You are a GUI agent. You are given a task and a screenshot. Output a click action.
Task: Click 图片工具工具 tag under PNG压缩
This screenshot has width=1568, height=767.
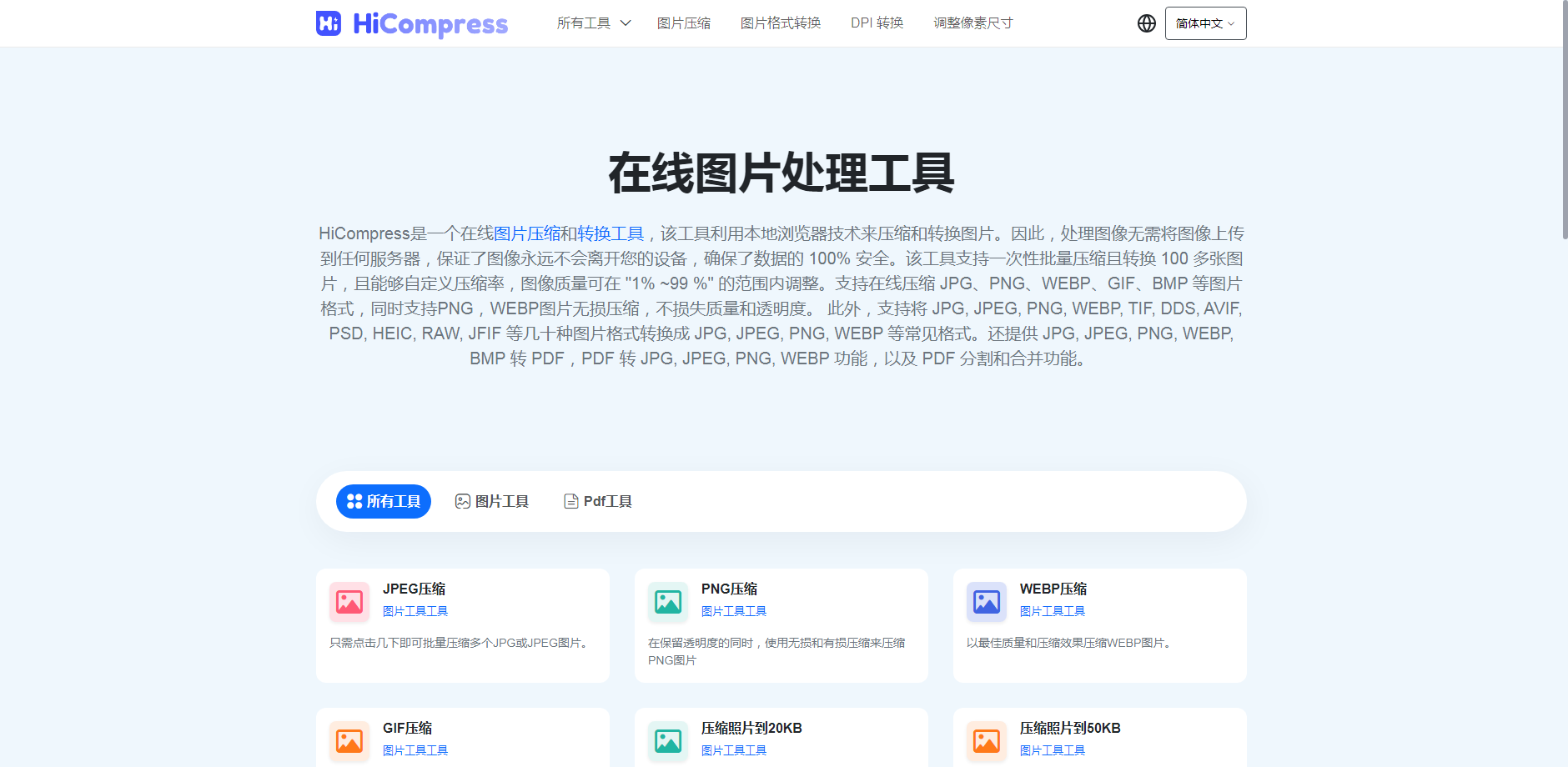tap(734, 611)
